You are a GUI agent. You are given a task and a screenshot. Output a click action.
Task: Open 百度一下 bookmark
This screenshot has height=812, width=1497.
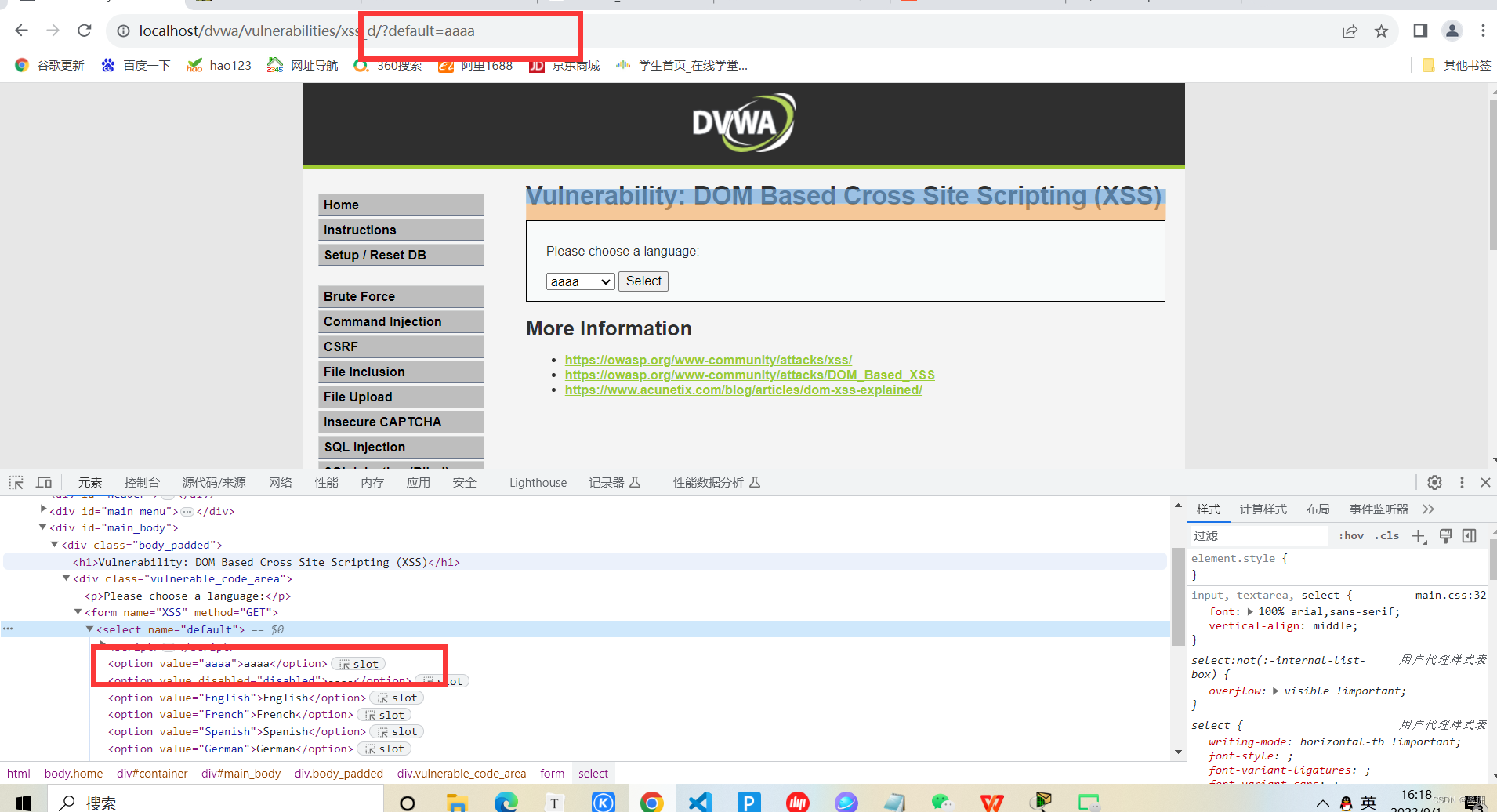click(136, 65)
